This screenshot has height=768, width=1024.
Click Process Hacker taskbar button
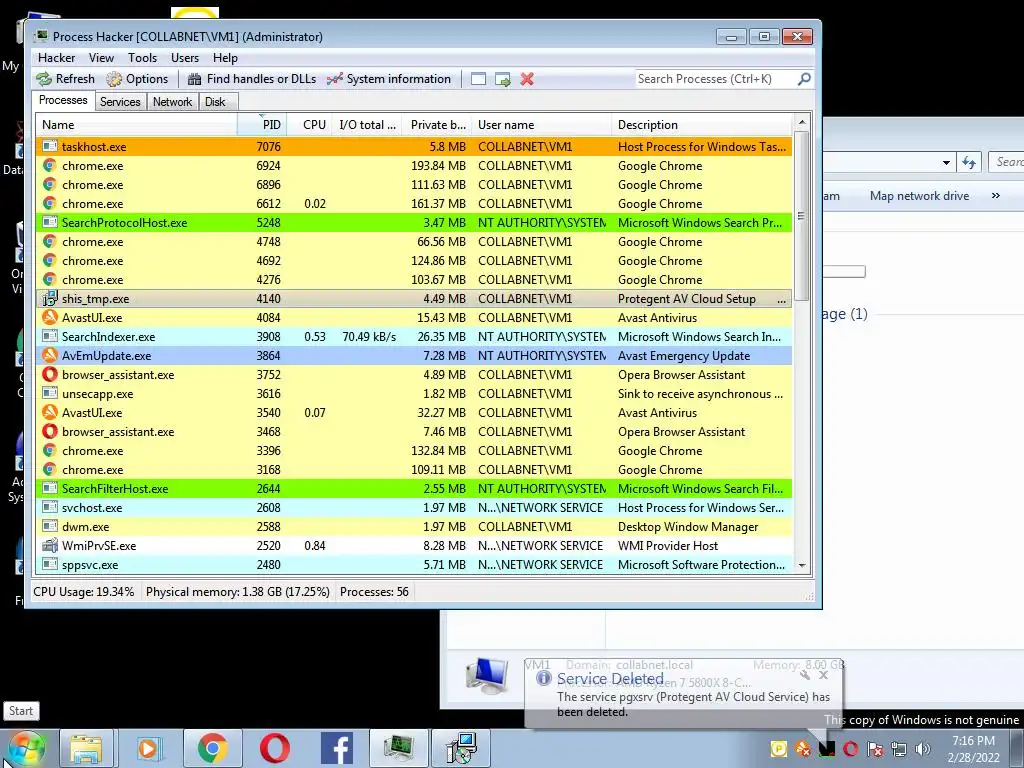(x=398, y=748)
